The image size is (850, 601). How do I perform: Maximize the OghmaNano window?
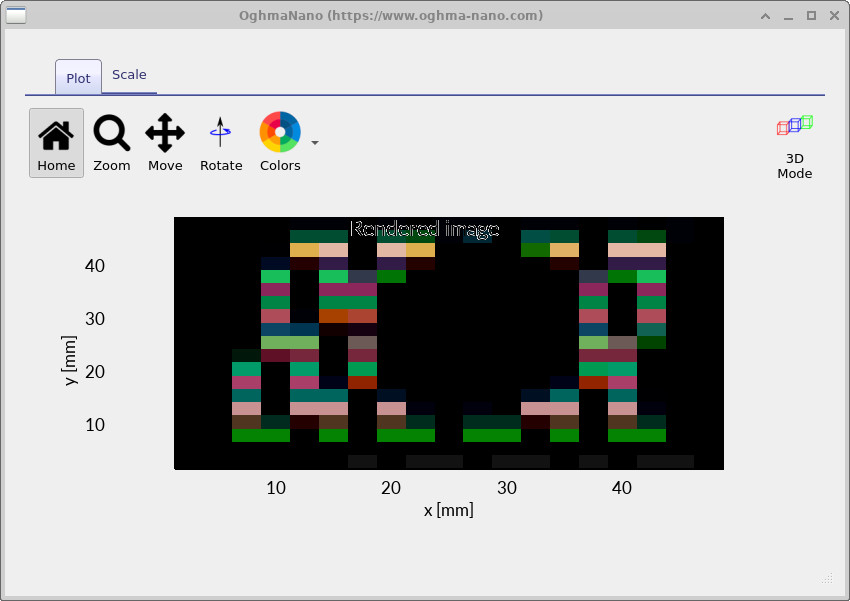(x=811, y=15)
